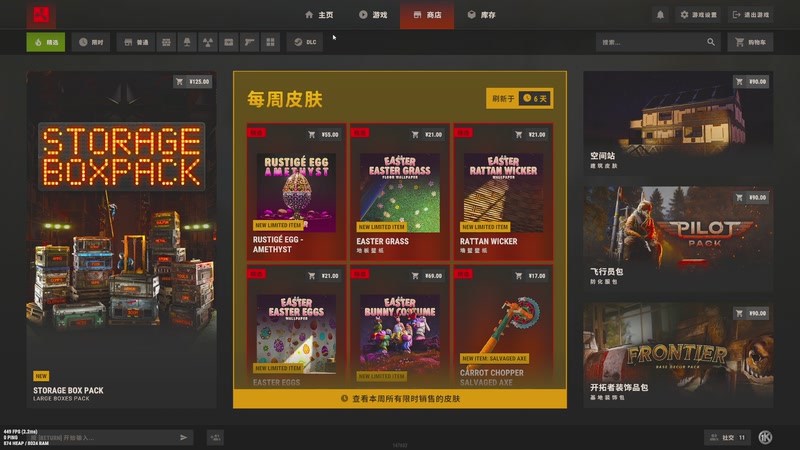Open the 库存 inventory tab
800x450 pixels.
pos(482,15)
